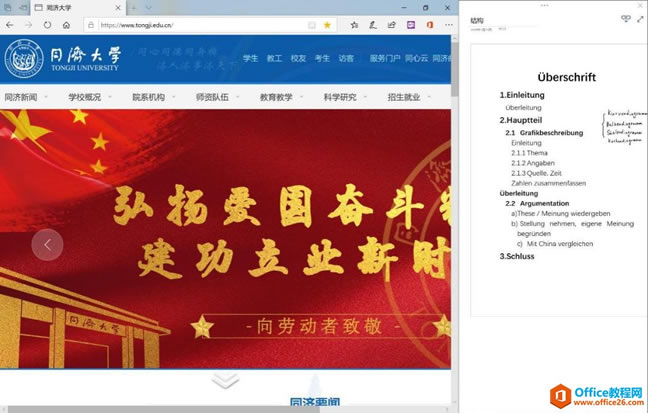Open the 院系机构 menu
Screen dimensions: 648x413
tap(149, 97)
